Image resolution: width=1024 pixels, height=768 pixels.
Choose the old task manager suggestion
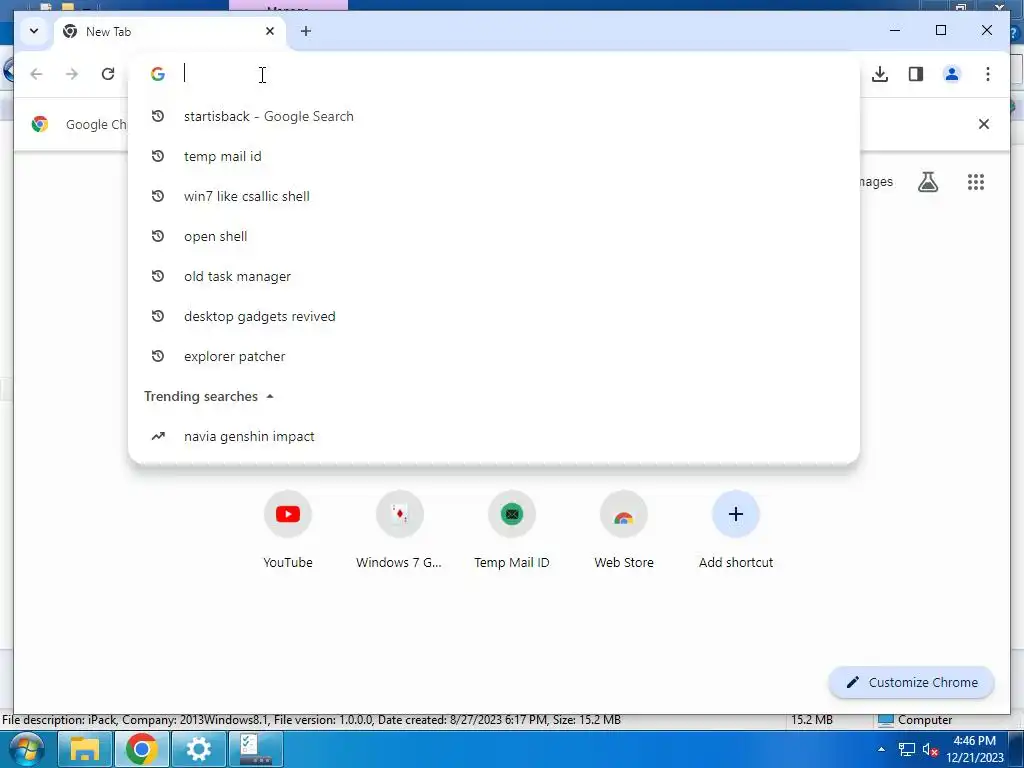click(494, 276)
